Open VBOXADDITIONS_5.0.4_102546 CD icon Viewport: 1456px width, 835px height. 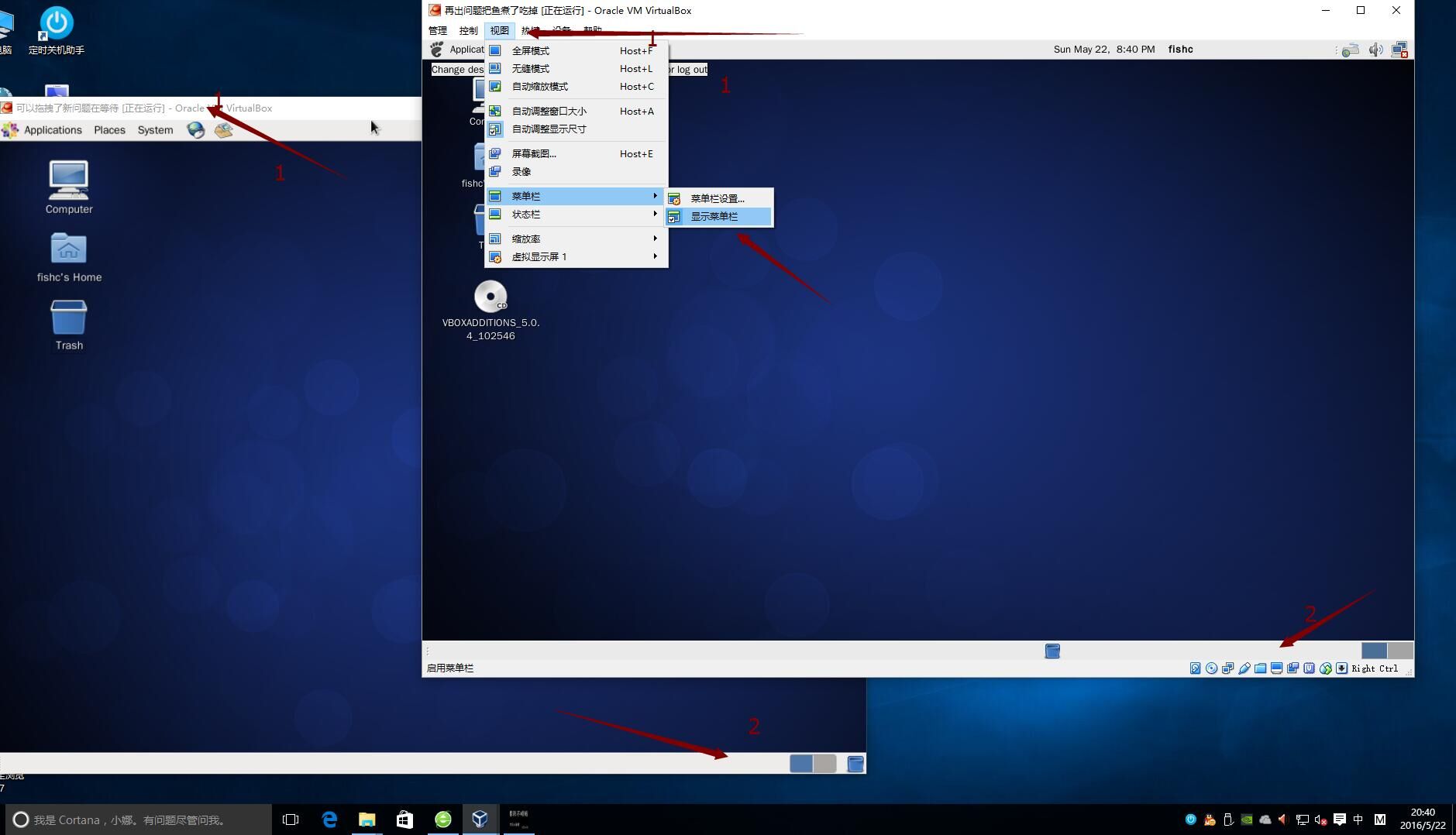(490, 311)
